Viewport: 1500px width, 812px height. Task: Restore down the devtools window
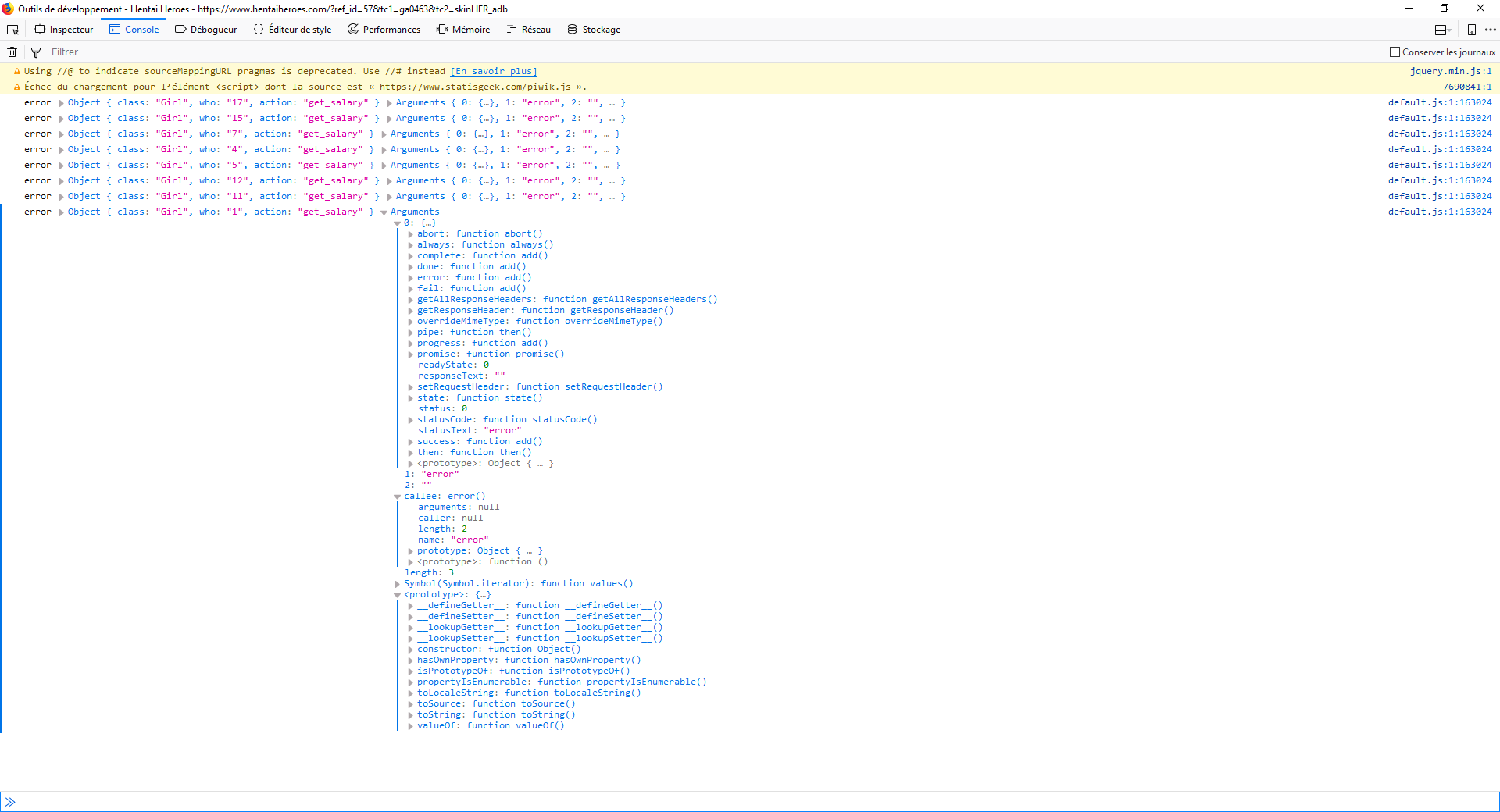tap(1445, 9)
